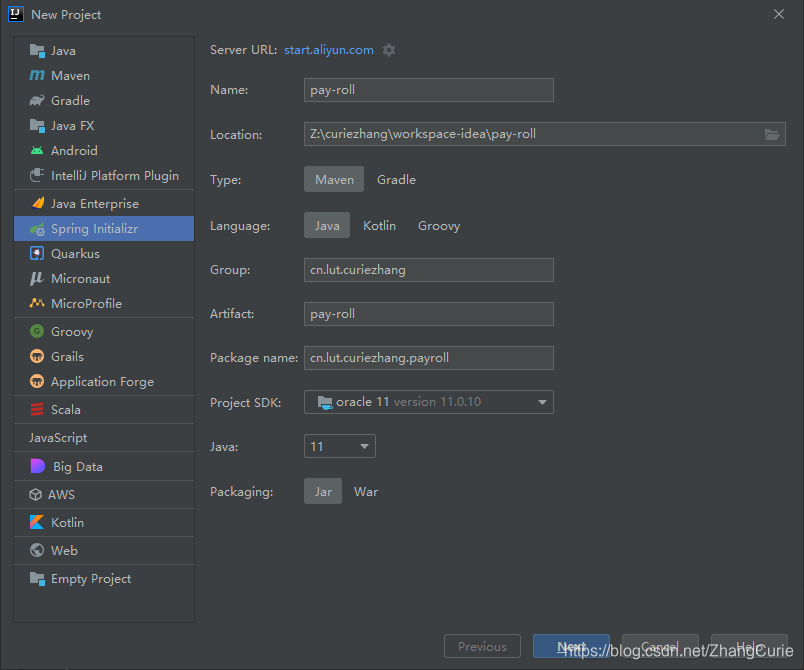This screenshot has height=670, width=804.
Task: Click the Android robot icon
Action: click(x=37, y=151)
